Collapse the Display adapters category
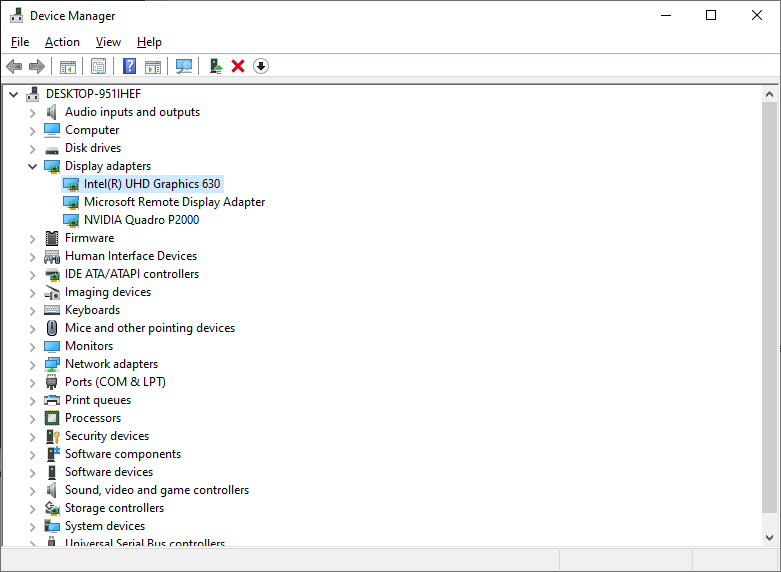Screen dimensions: 781x572 point(32,166)
